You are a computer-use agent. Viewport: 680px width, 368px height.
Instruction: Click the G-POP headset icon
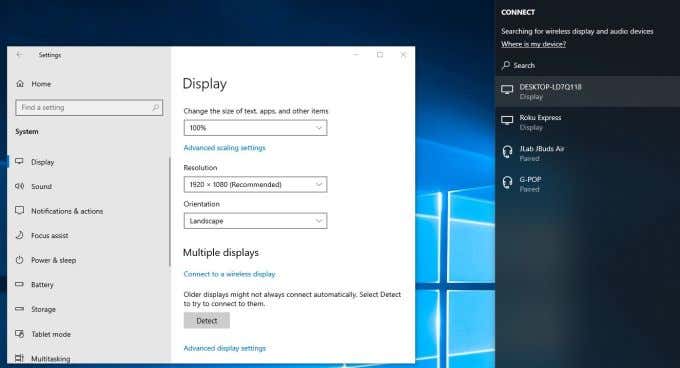coord(507,183)
